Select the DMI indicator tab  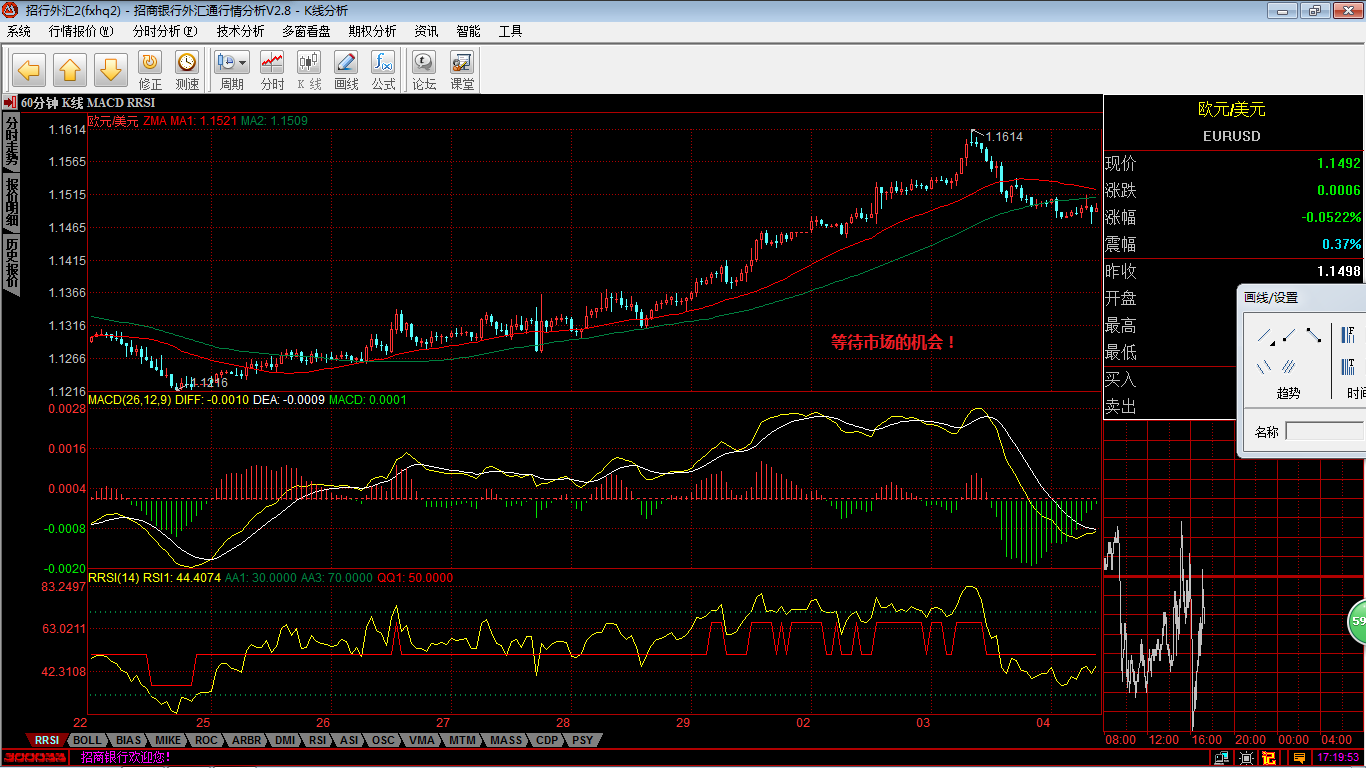[285, 740]
